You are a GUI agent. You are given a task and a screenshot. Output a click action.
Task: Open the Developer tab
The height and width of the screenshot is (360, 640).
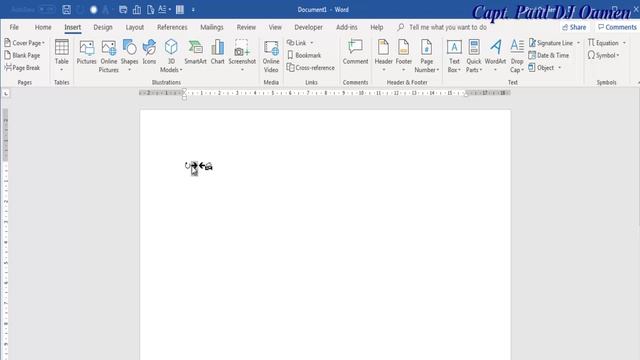click(x=309, y=27)
